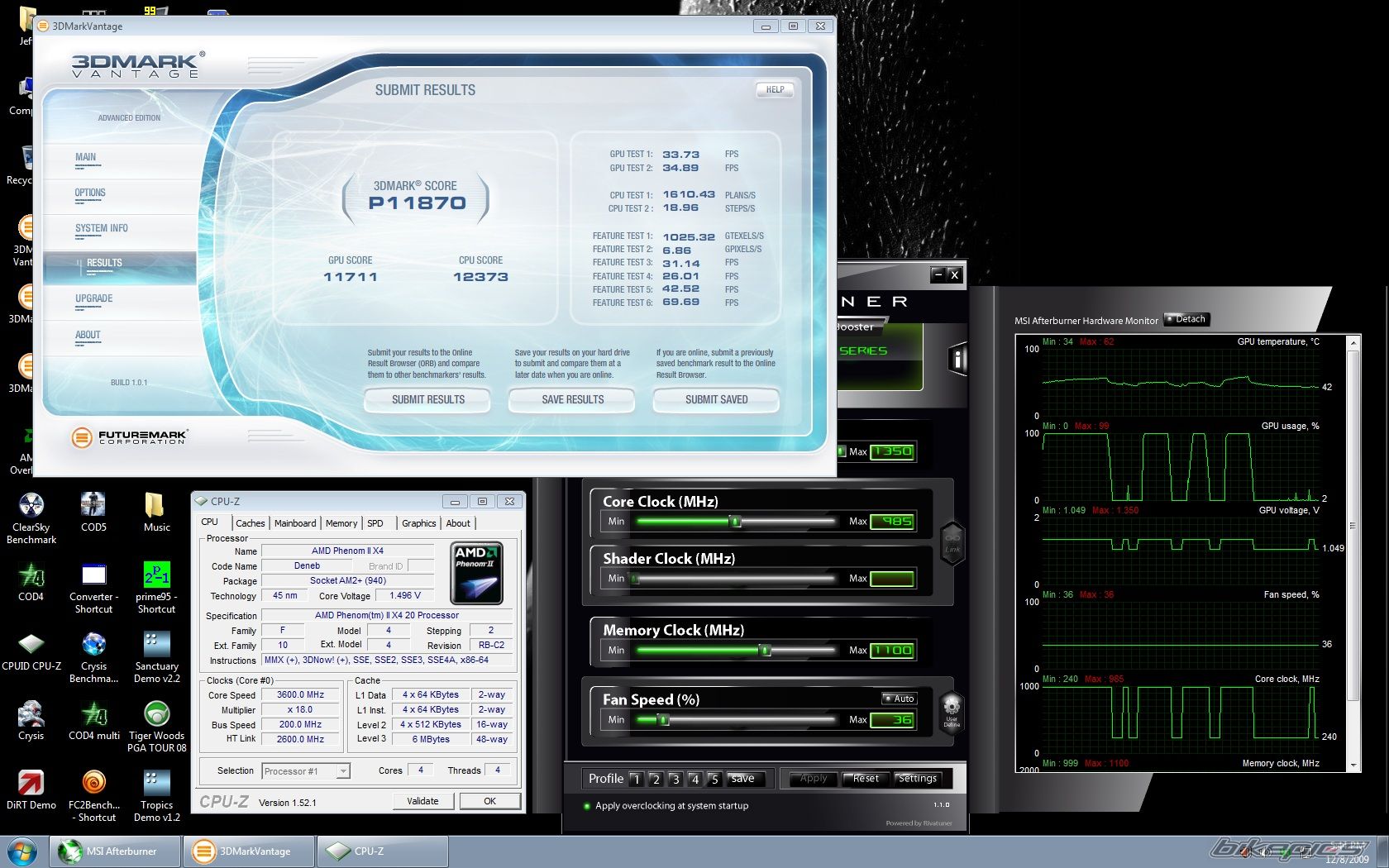Click Futuremark Corporation logo
This screenshot has height=868, width=1389.
click(129, 436)
